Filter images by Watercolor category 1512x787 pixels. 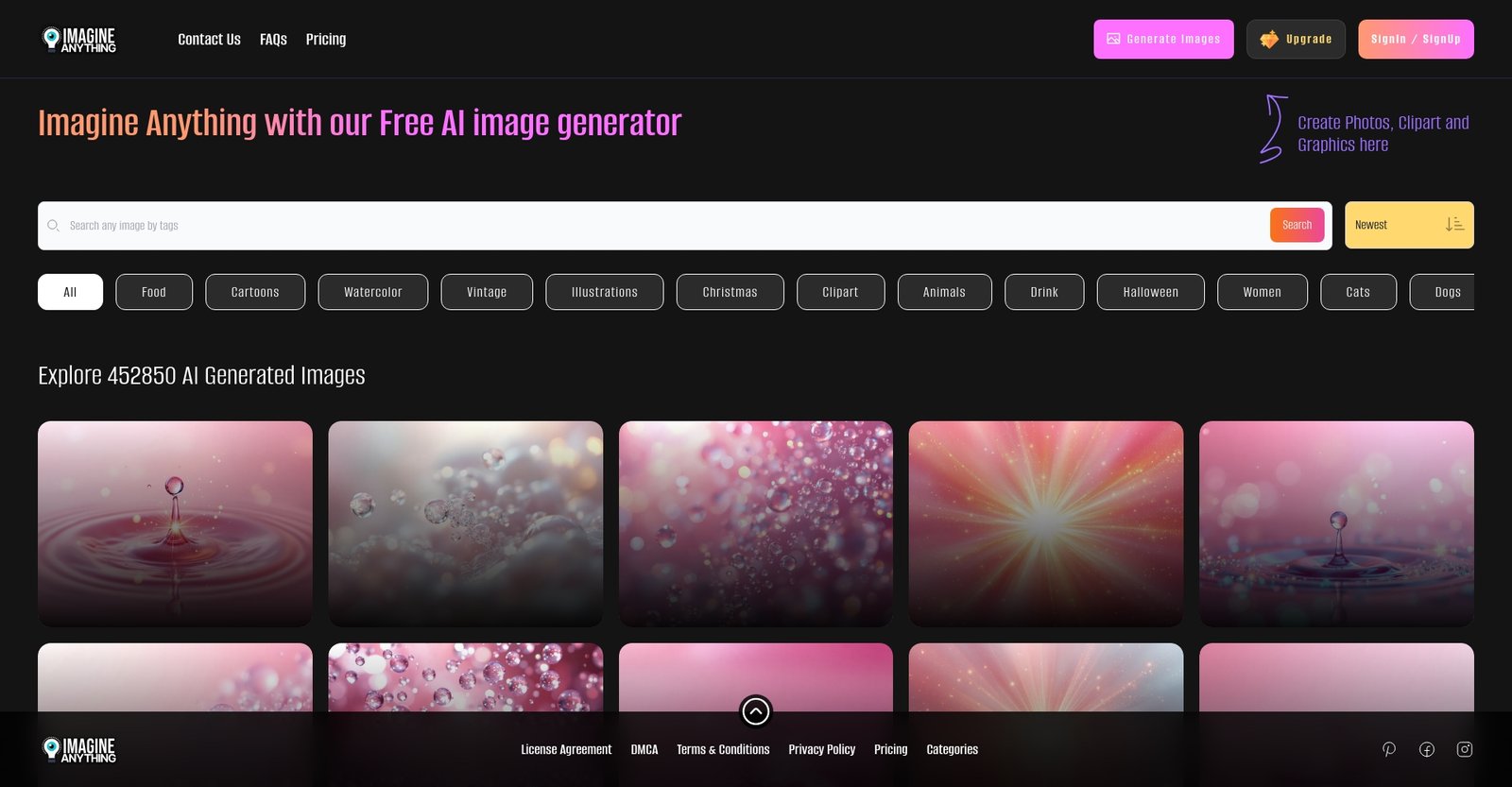372,292
